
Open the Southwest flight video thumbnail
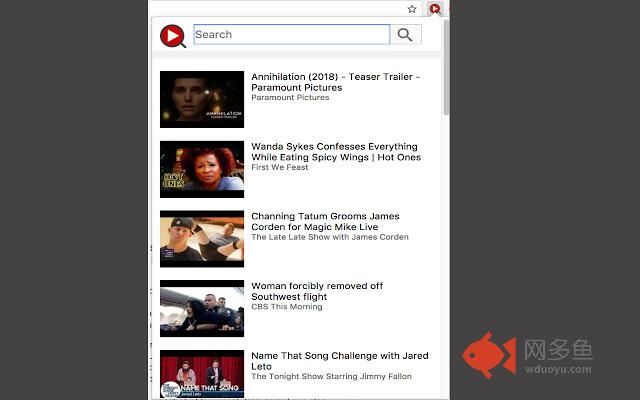pos(202,309)
